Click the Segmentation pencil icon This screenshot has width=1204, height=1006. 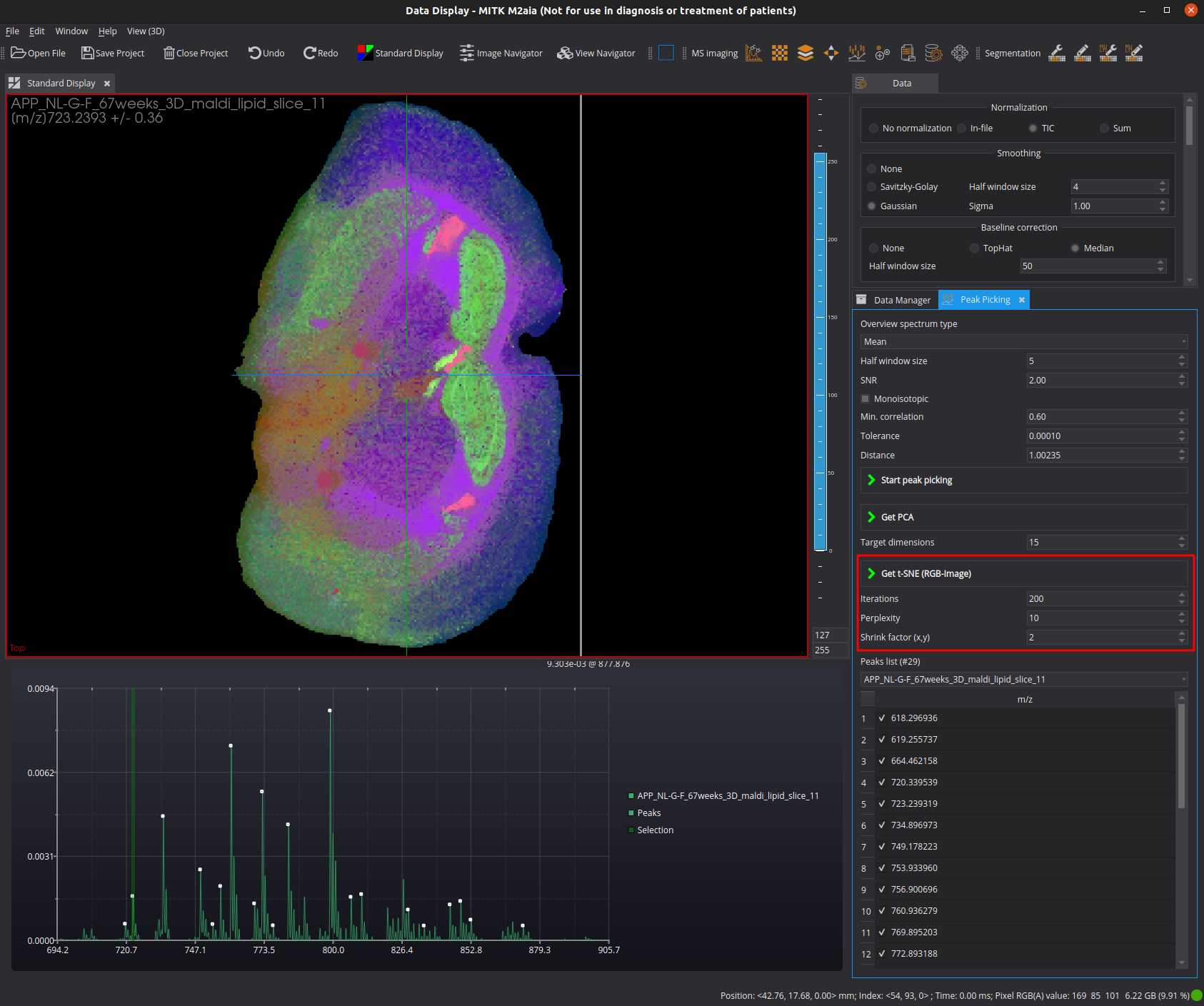tap(1083, 53)
